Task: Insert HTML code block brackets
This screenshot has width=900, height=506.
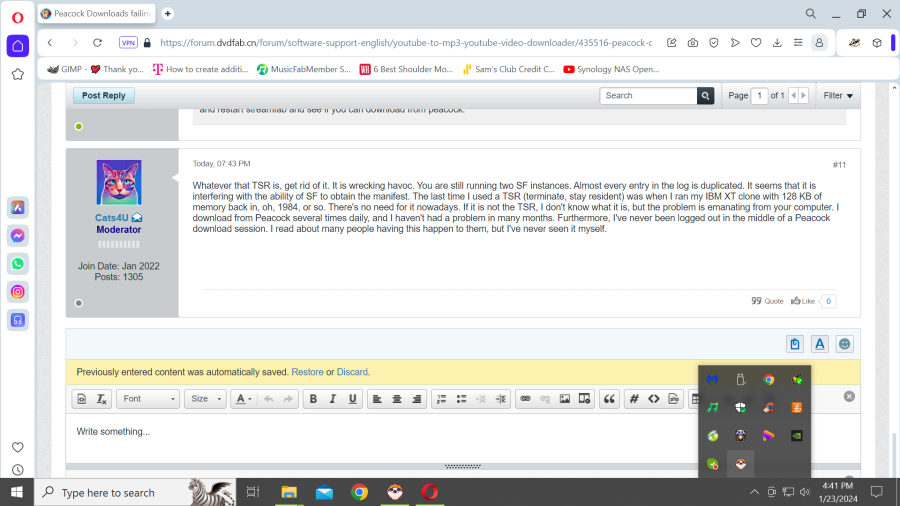Action: point(654,399)
